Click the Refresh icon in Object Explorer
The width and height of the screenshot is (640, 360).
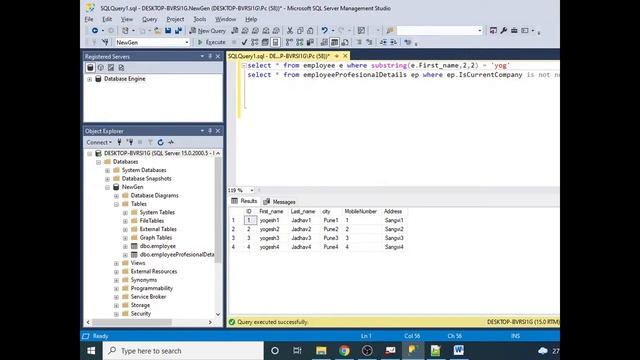point(160,142)
